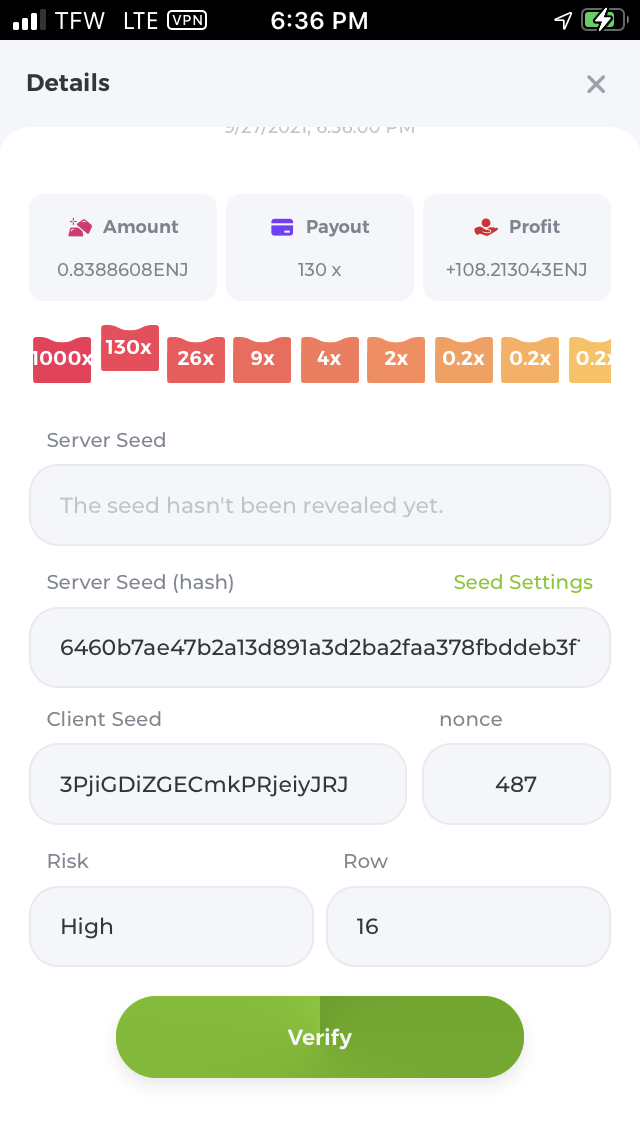Image resolution: width=640 pixels, height=1136 pixels.
Task: Select the 1000x multiplier bucket
Action: 62,359
